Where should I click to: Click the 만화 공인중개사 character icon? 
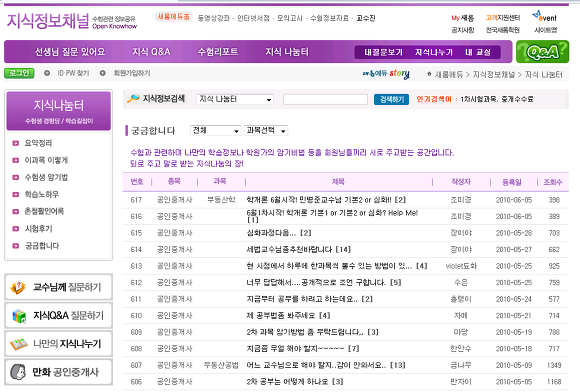tap(18, 372)
